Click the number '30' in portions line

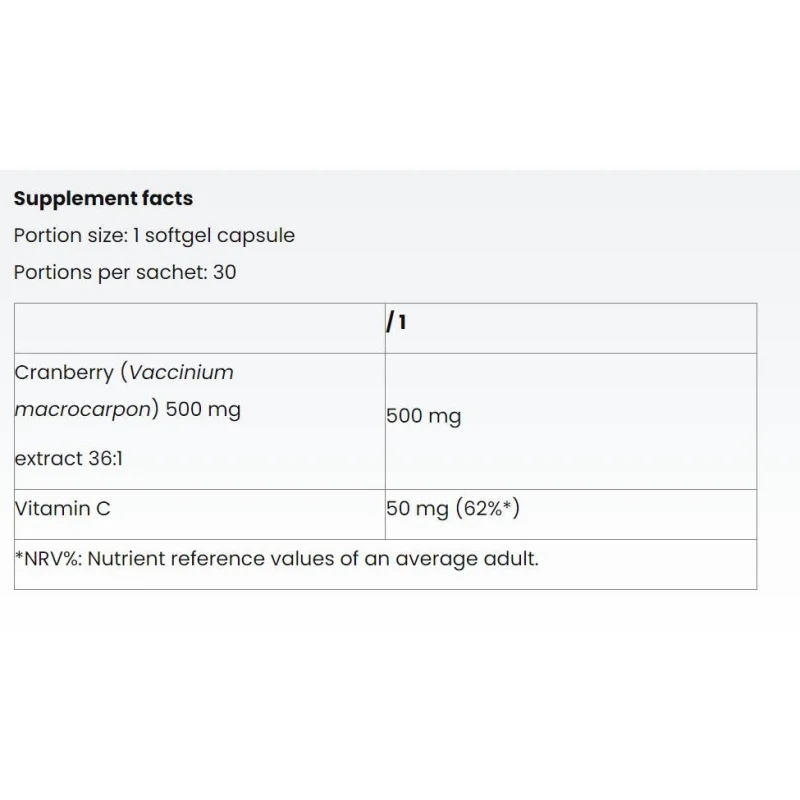pyautogui.click(x=224, y=272)
